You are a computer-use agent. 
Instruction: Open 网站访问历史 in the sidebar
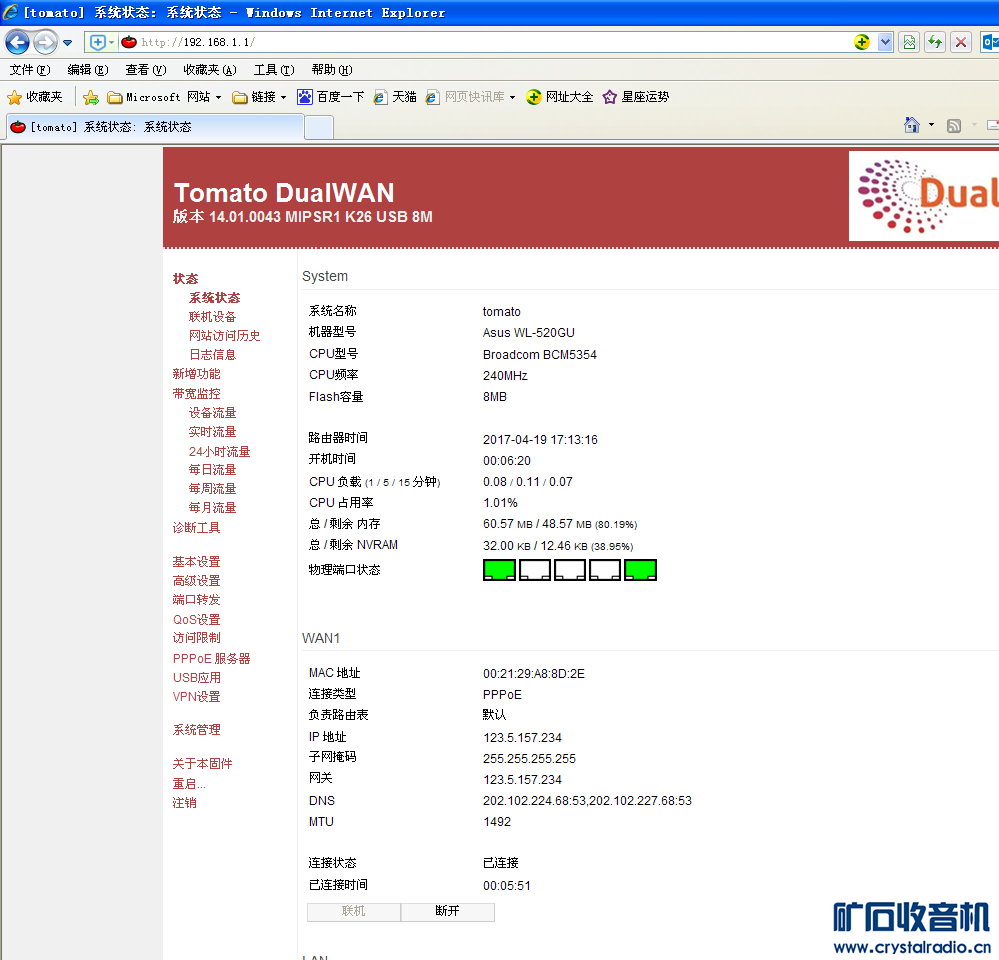[224, 336]
